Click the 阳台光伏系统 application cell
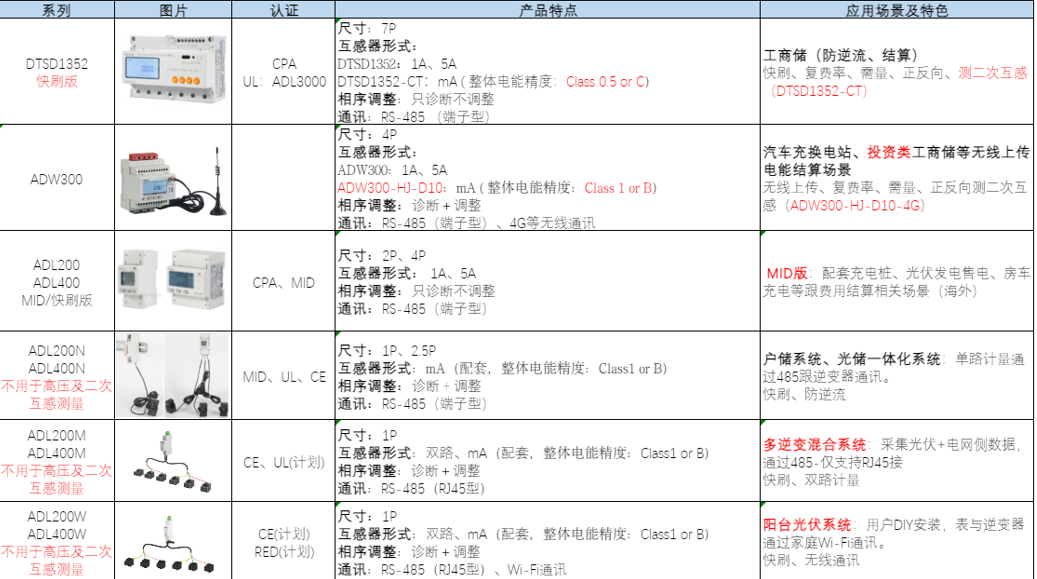The height and width of the screenshot is (579, 1037). pyautogui.click(x=895, y=542)
